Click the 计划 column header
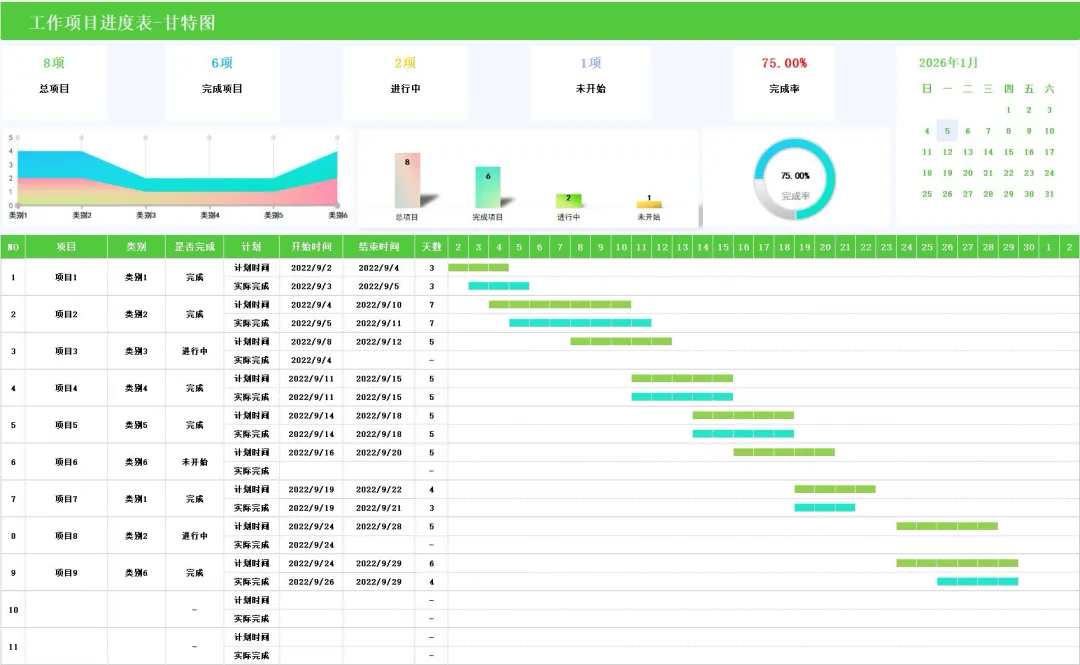This screenshot has height=665, width=1080. (251, 247)
